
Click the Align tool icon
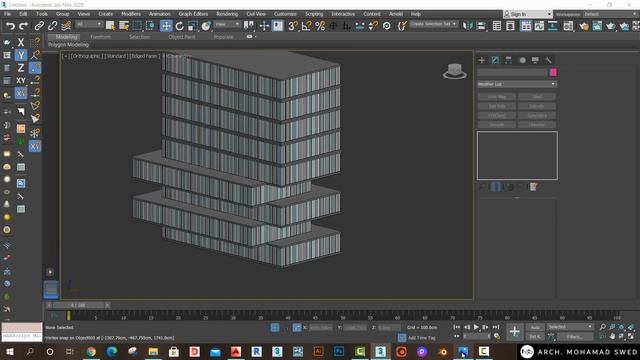coord(481,26)
